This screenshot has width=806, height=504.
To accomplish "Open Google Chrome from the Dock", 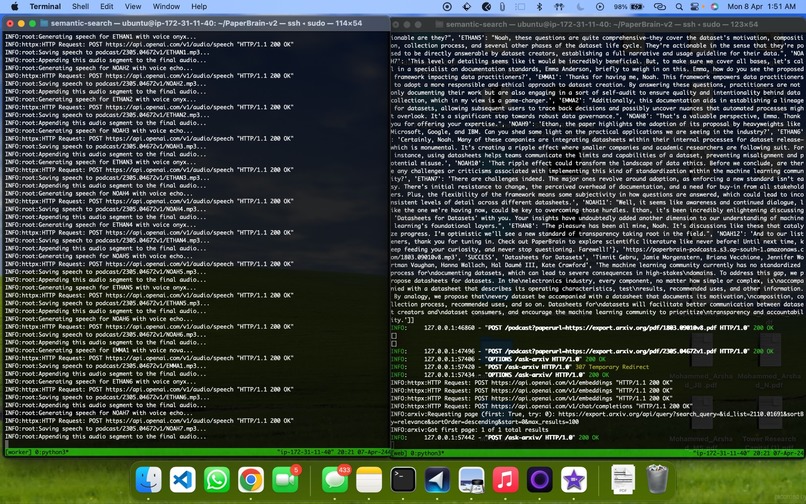I will coord(250,479).
